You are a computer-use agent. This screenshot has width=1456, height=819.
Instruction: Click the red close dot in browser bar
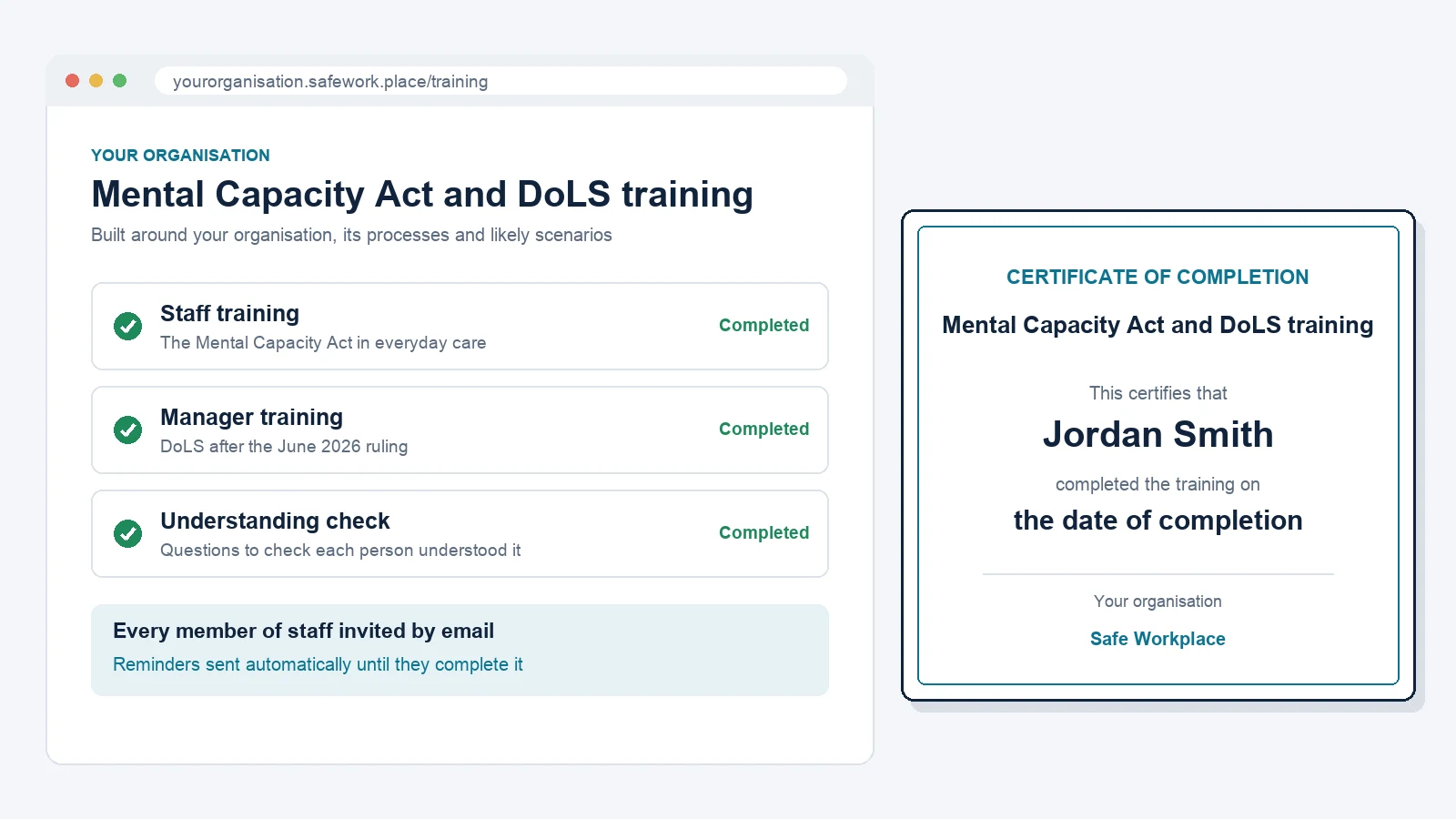pos(73,81)
